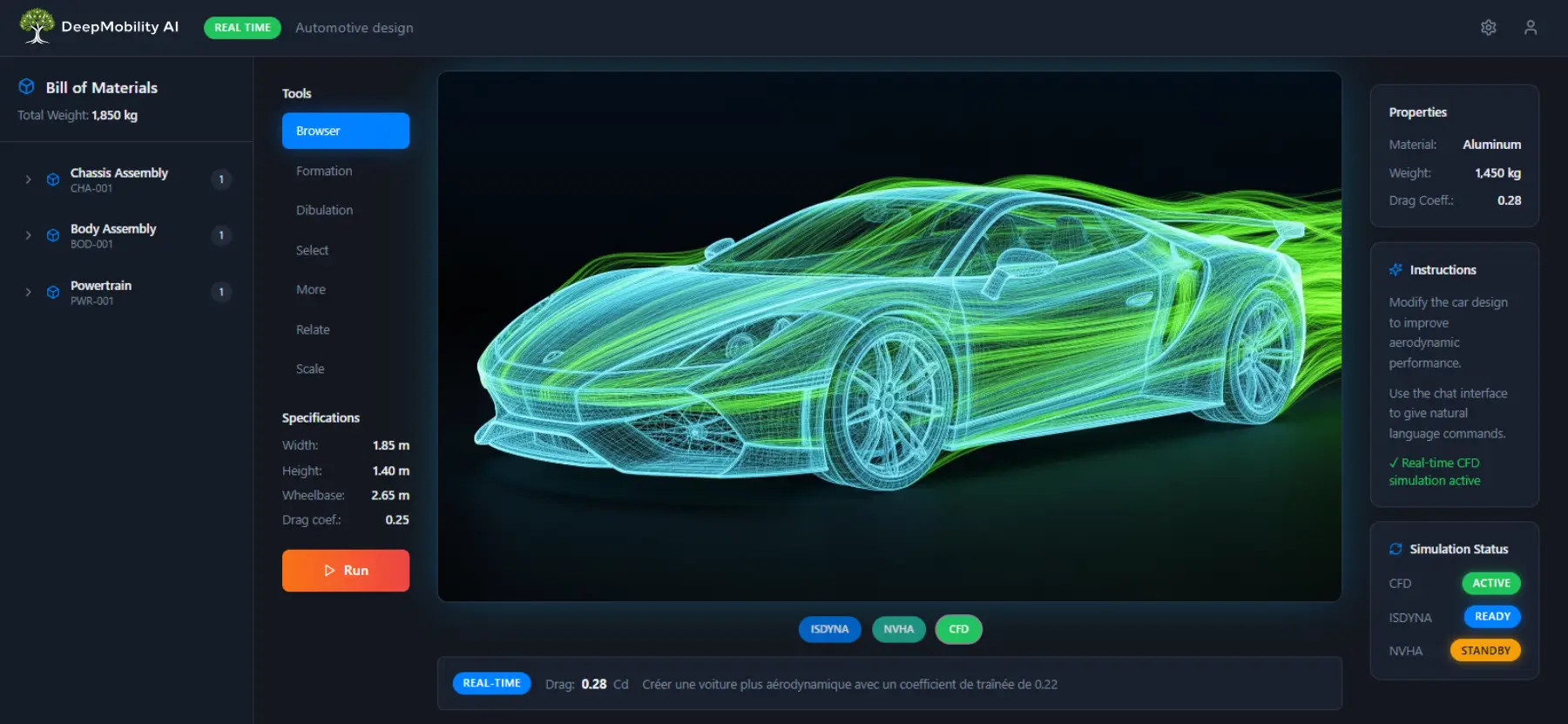Click the Drag coef. 0.25 specification
Image resolution: width=1568 pixels, height=724 pixels.
point(346,520)
